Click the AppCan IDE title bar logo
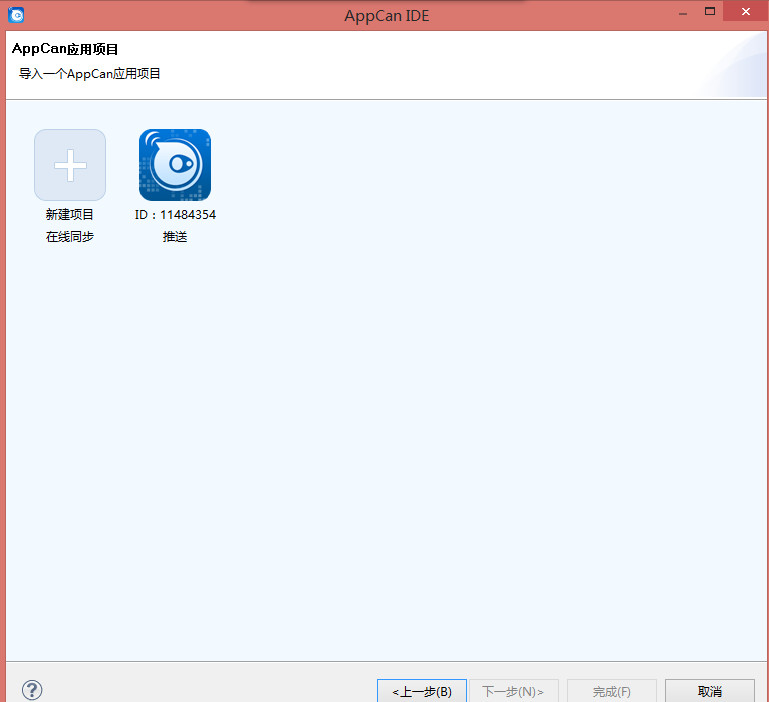This screenshot has height=702, width=769. (x=16, y=15)
